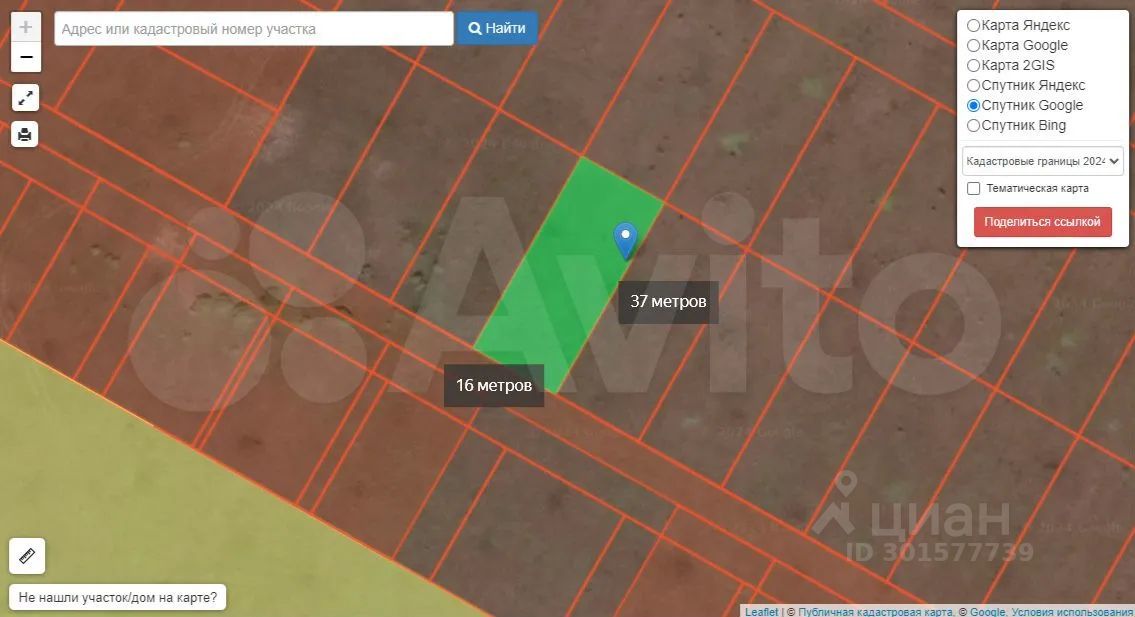Open Google attribution link
The height and width of the screenshot is (617, 1135).
click(987, 612)
